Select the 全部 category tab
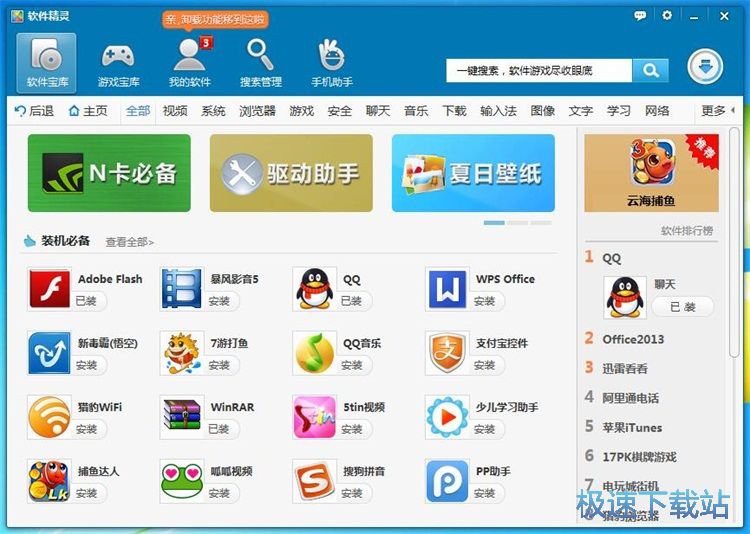 138,111
